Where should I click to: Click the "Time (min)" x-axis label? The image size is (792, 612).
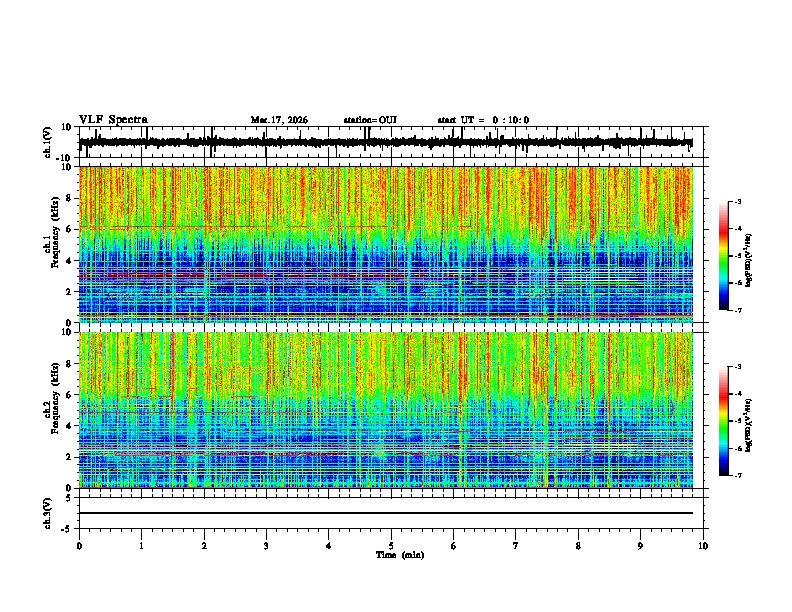point(400,555)
